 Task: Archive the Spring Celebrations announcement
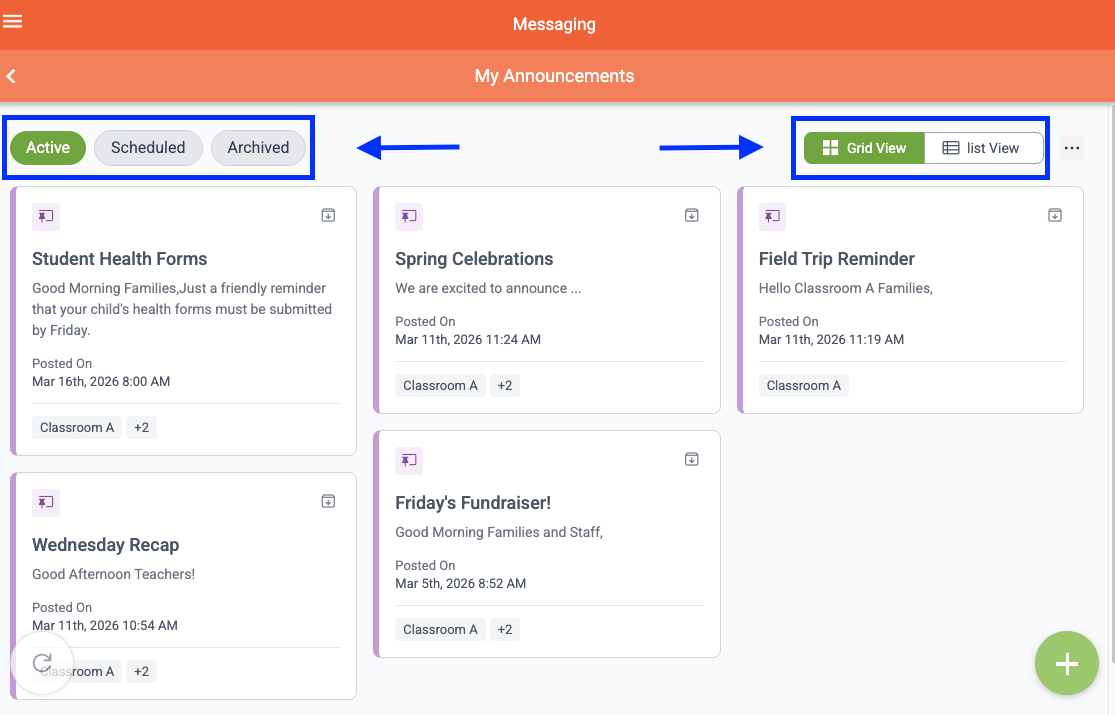tap(691, 215)
